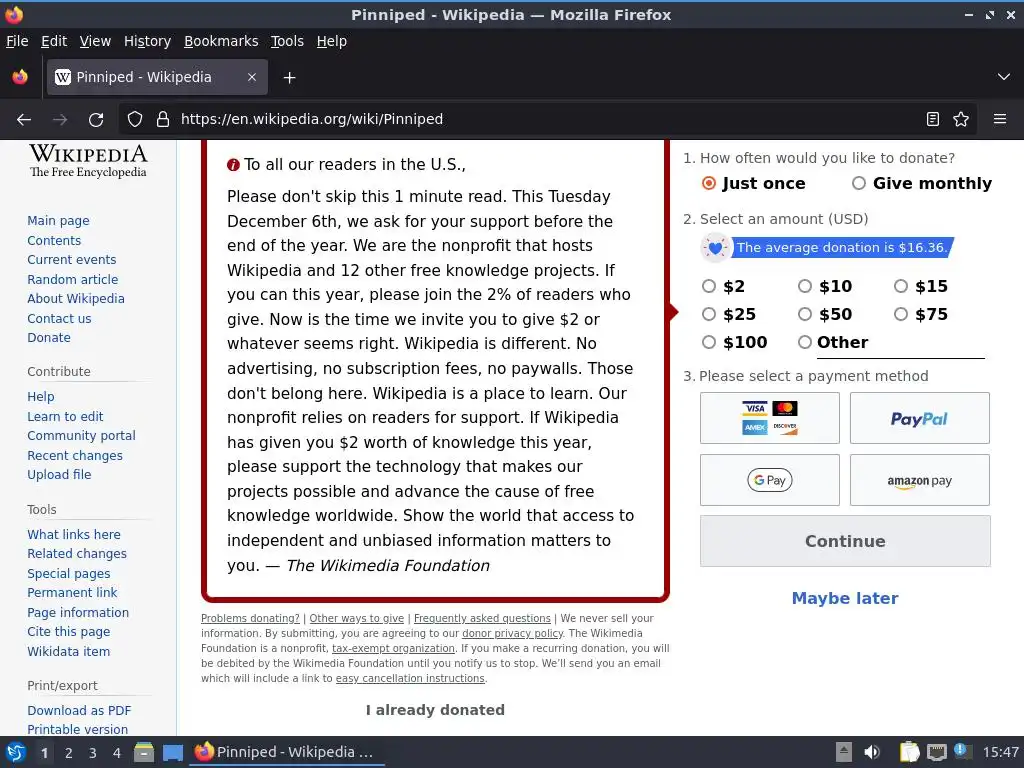The height and width of the screenshot is (768, 1024).
Task: Open the donor privacy policy link
Action: tap(513, 633)
